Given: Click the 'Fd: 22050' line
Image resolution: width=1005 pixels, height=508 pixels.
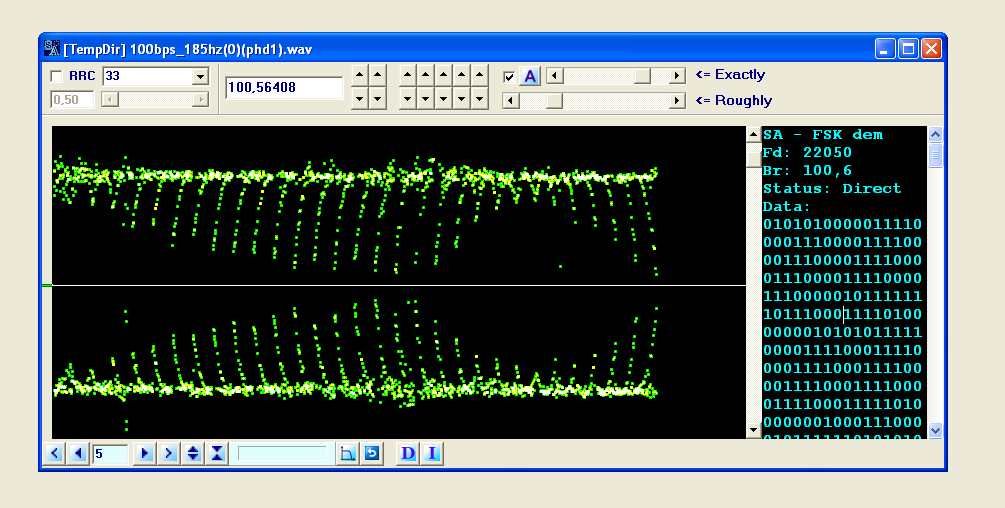Looking at the screenshot, I should pyautogui.click(x=808, y=152).
